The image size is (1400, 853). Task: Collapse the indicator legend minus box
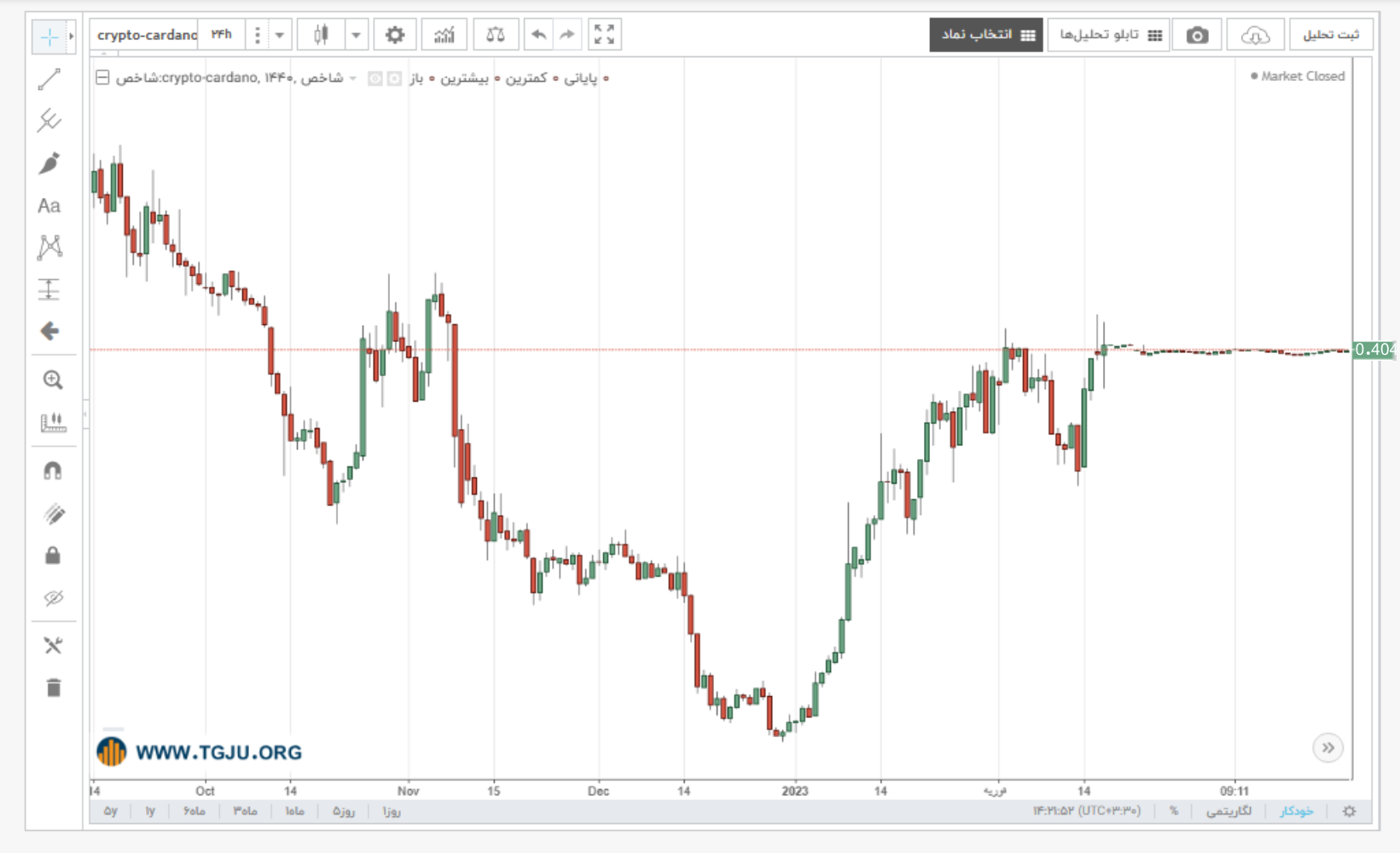102,78
